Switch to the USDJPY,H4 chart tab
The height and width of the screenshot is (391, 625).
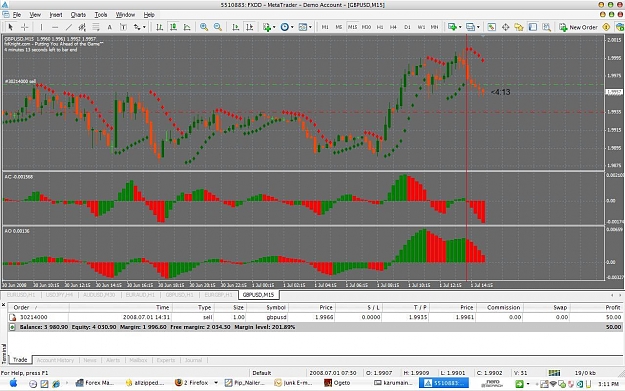pos(59,295)
